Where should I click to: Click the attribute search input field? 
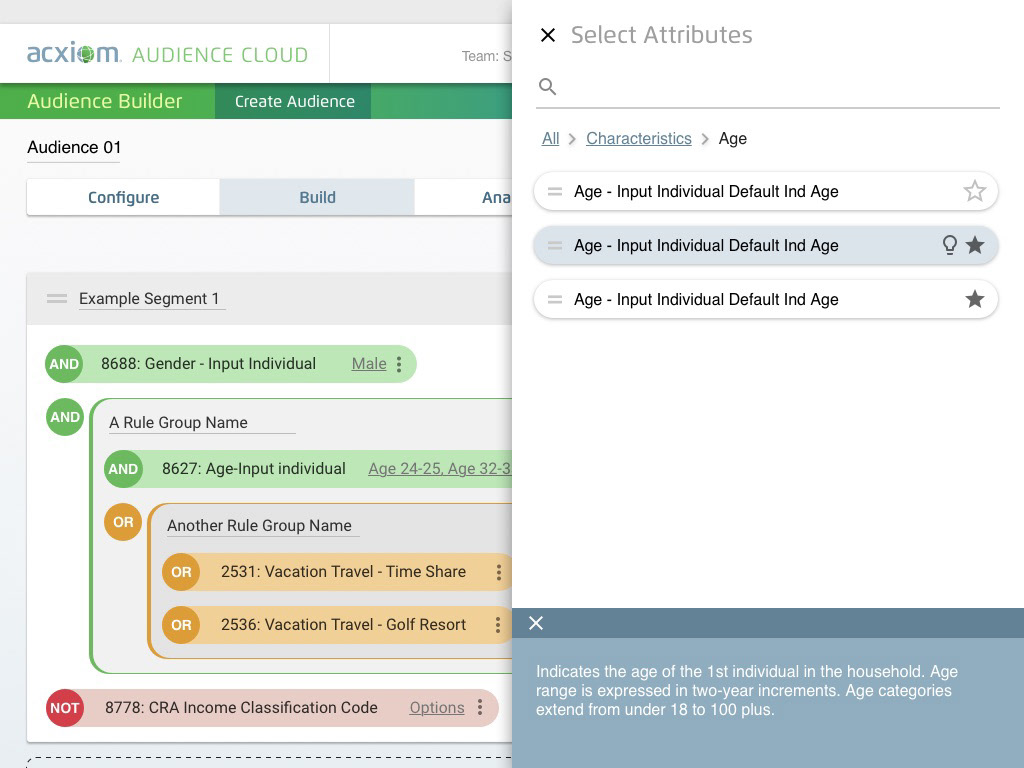point(780,87)
